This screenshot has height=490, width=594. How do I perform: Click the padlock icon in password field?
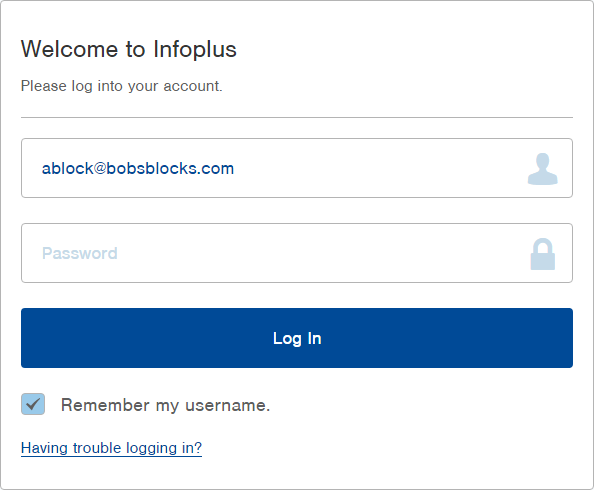pos(542,254)
